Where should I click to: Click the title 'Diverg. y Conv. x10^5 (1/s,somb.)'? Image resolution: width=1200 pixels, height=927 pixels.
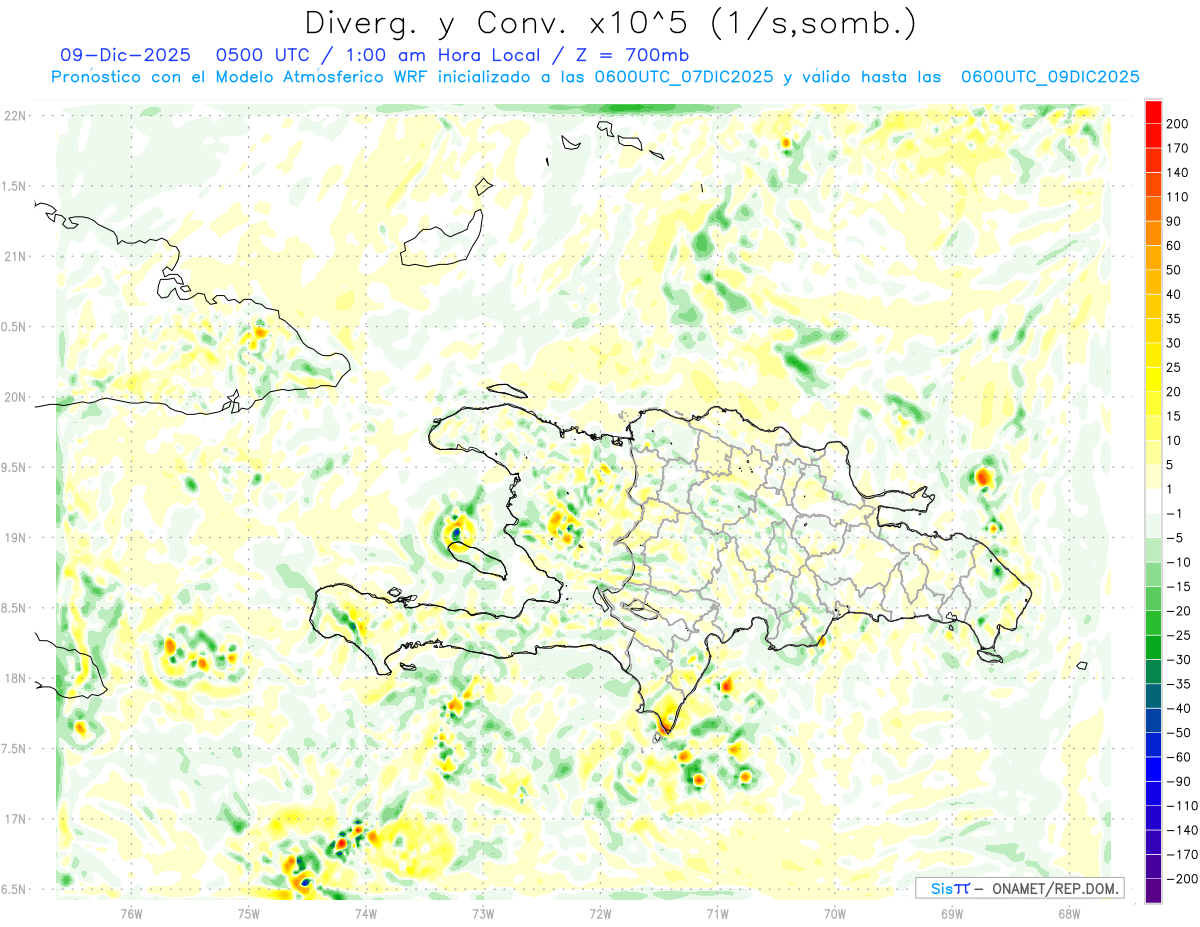[609, 24]
